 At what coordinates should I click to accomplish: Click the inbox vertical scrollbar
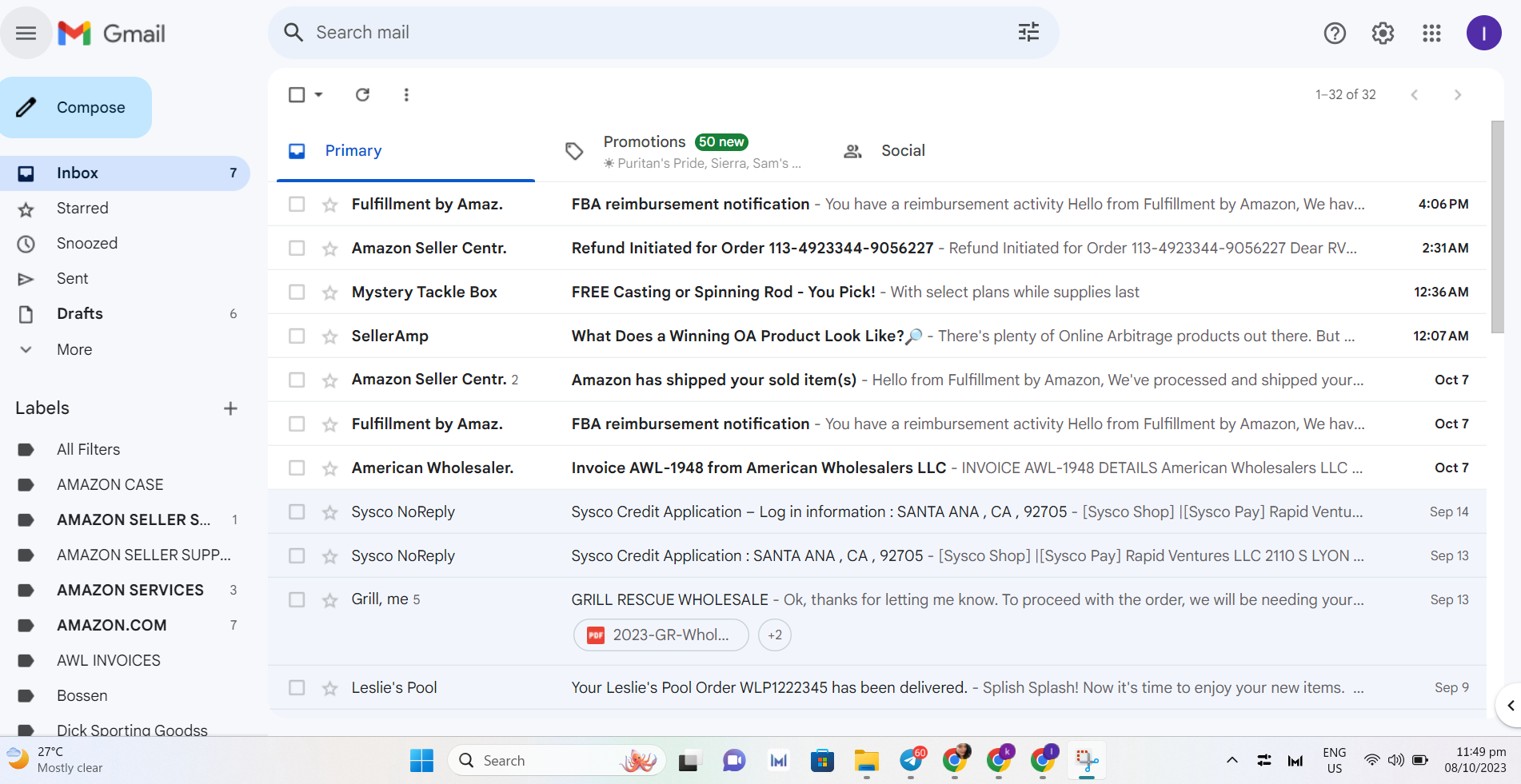[1497, 227]
